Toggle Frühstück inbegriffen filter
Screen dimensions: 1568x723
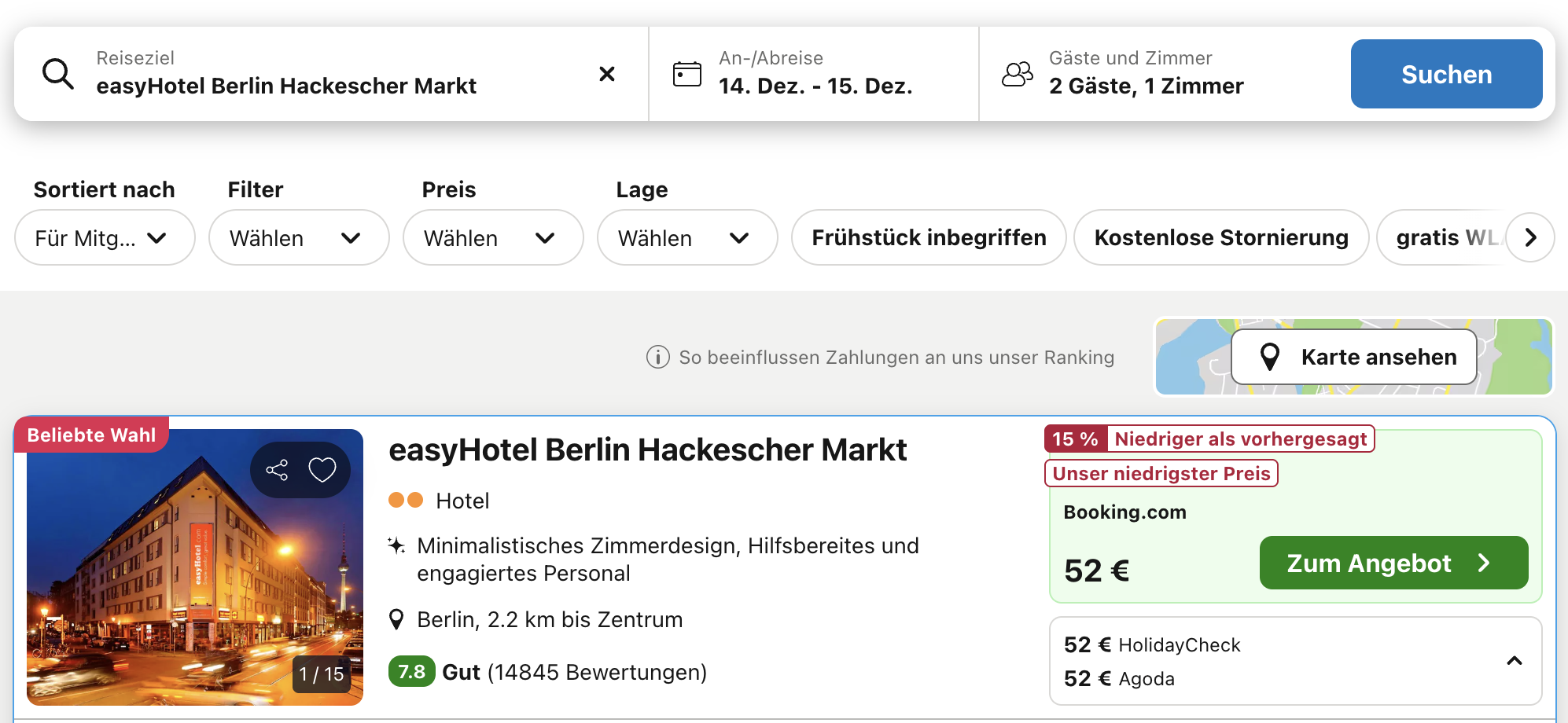point(929,237)
